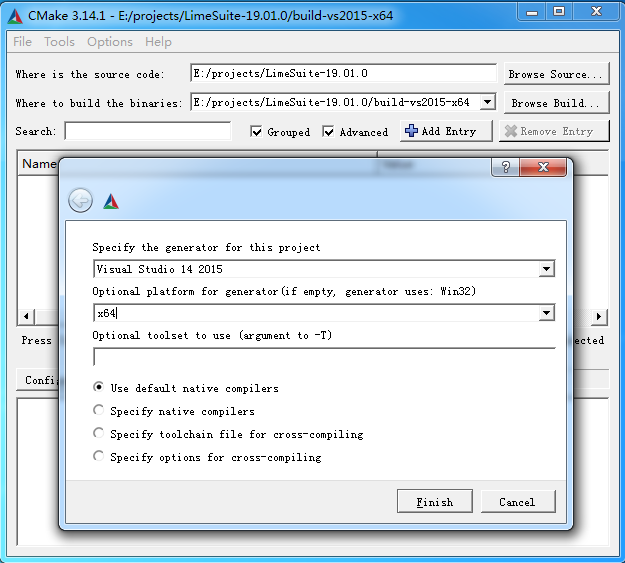The width and height of the screenshot is (625, 563).
Task: Click the source code path field
Action: click(344, 73)
